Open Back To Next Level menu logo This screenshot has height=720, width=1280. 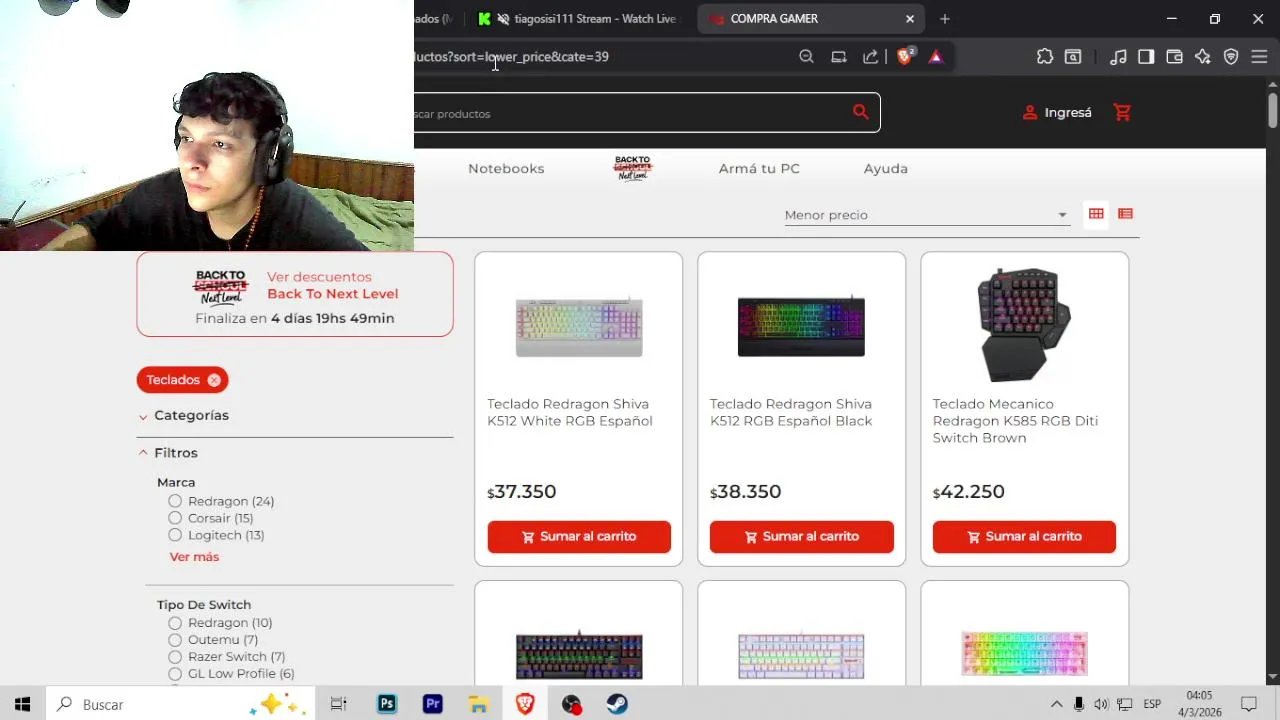(632, 168)
